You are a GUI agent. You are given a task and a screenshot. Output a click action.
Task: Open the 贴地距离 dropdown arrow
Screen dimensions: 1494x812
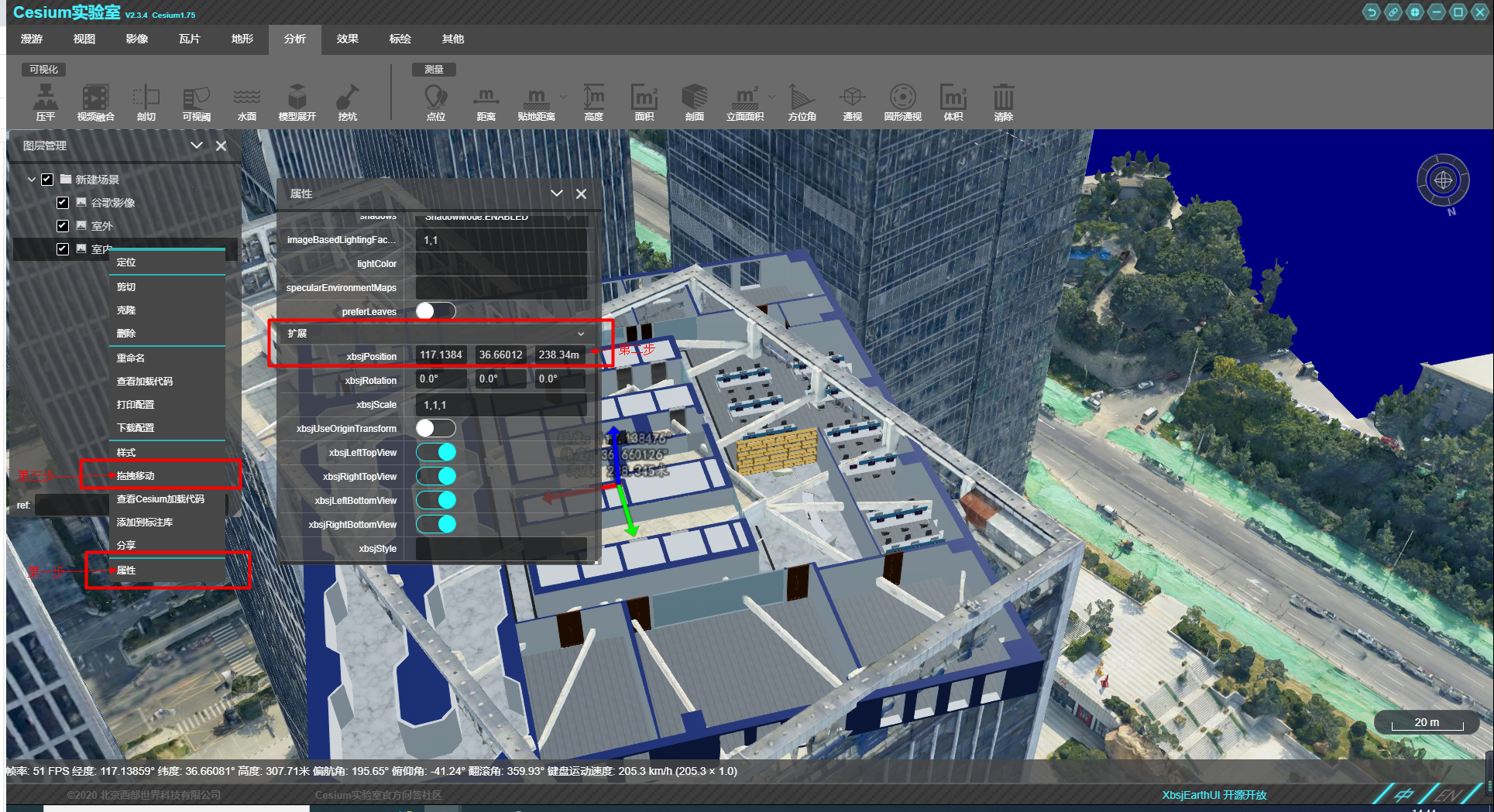[x=563, y=97]
